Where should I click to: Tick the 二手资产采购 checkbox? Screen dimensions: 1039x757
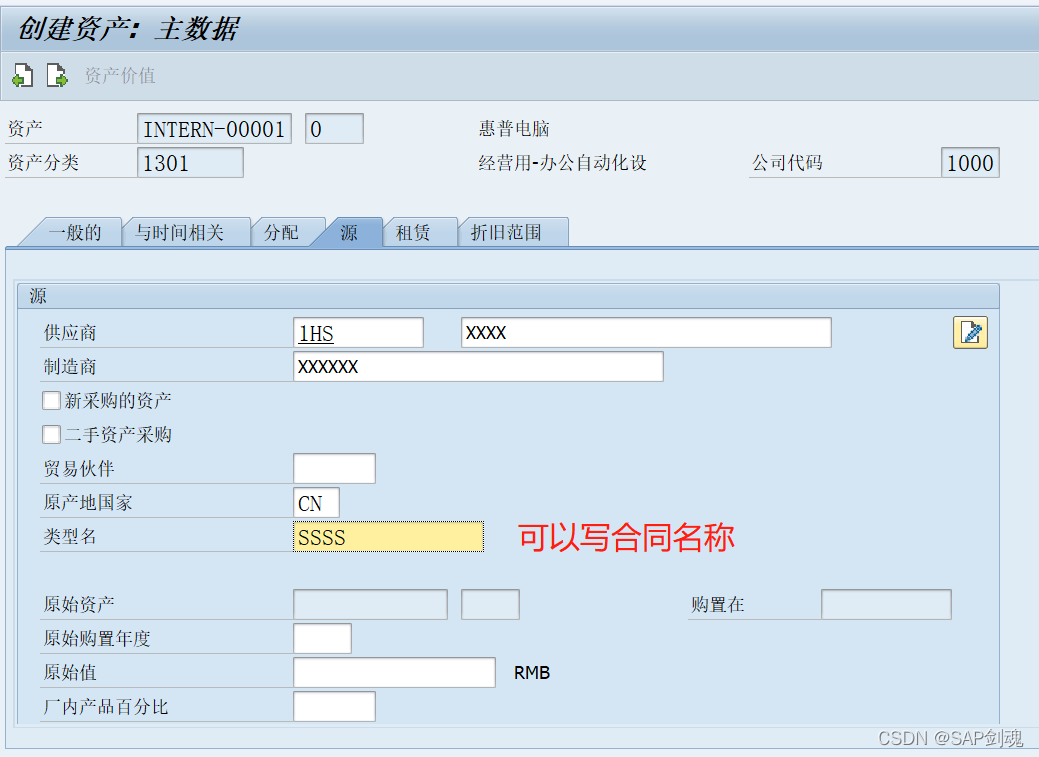(x=51, y=435)
